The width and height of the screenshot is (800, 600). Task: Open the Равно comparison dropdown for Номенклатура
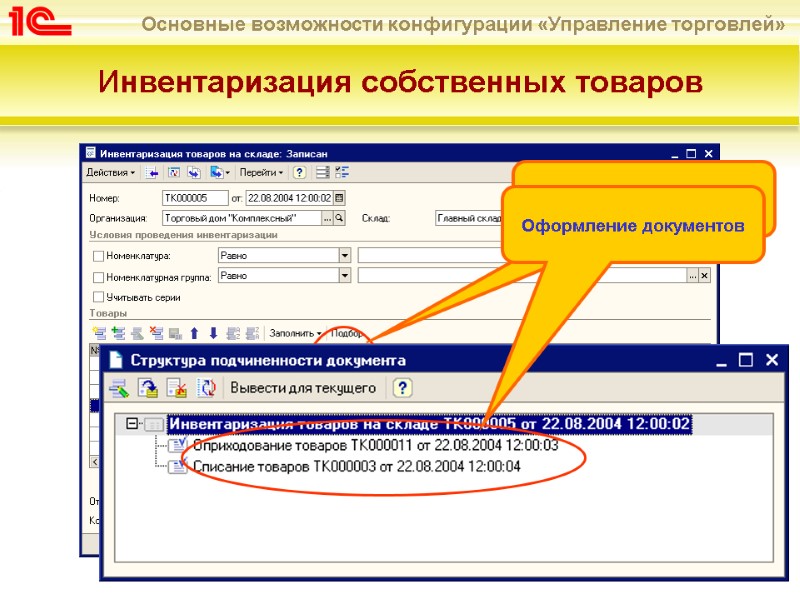click(344, 255)
